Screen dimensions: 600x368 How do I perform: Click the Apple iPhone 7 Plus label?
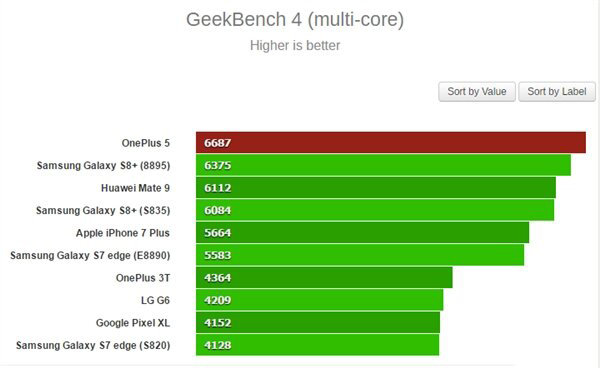coord(122,233)
